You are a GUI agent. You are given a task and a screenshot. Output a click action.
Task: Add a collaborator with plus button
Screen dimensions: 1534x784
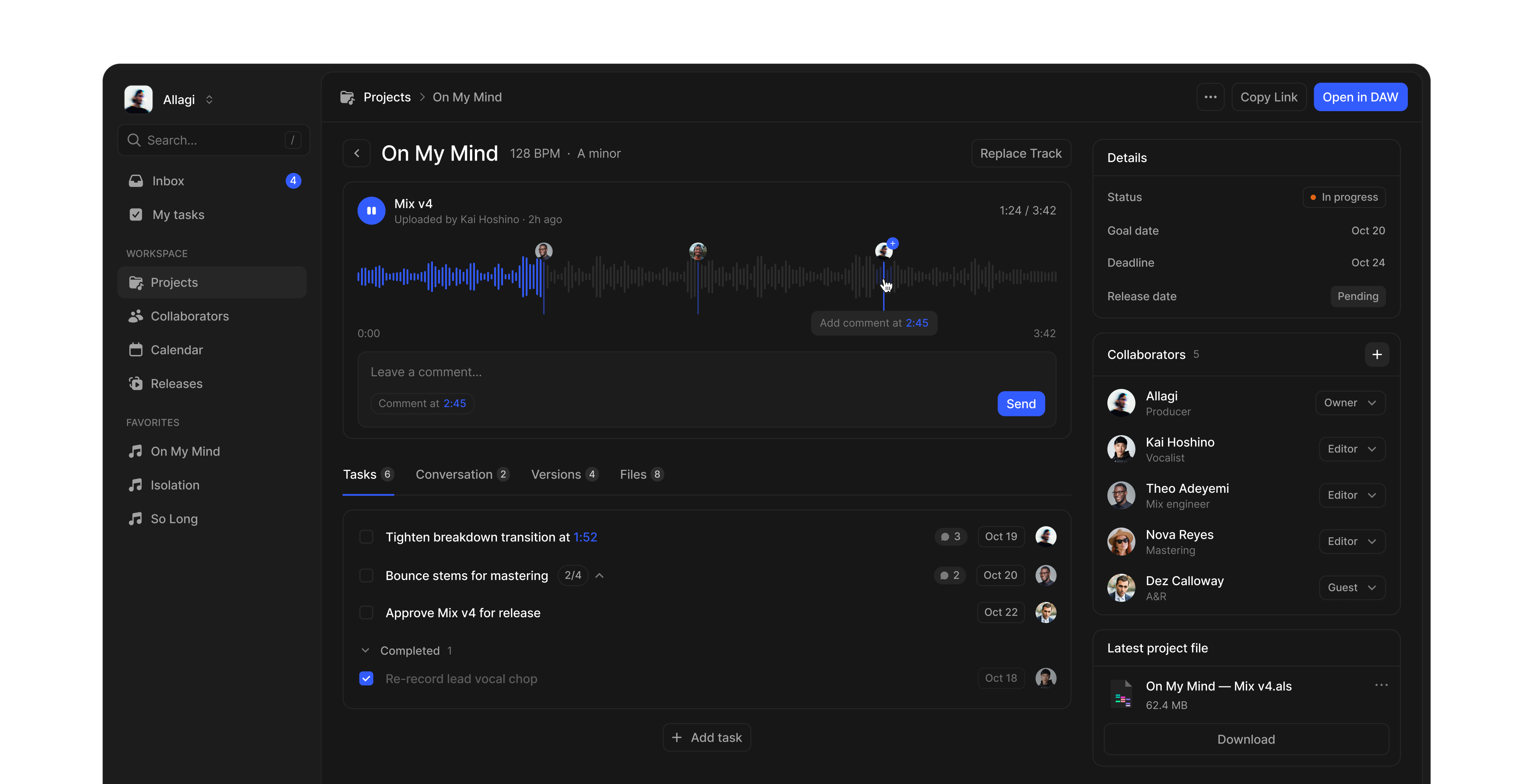pos(1377,355)
